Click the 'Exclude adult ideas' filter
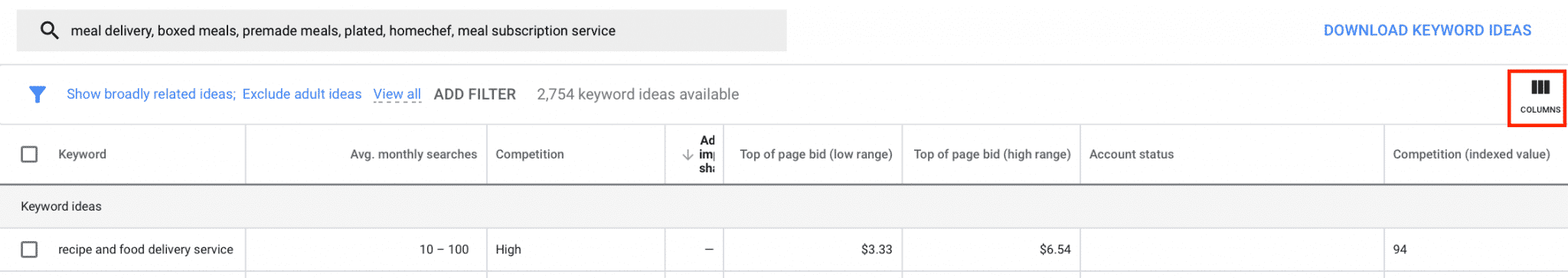 click(x=302, y=94)
